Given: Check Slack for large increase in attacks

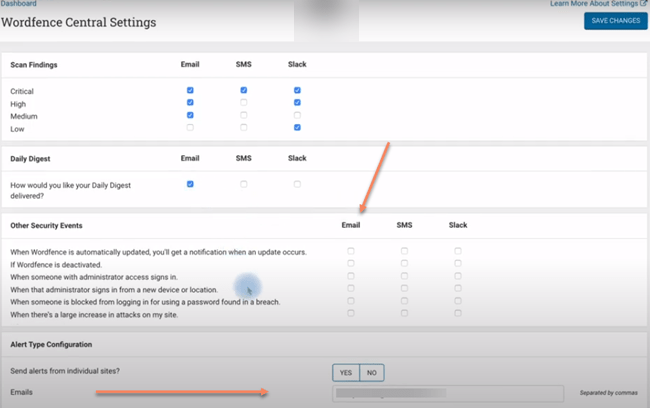Looking at the screenshot, I should click(x=458, y=313).
